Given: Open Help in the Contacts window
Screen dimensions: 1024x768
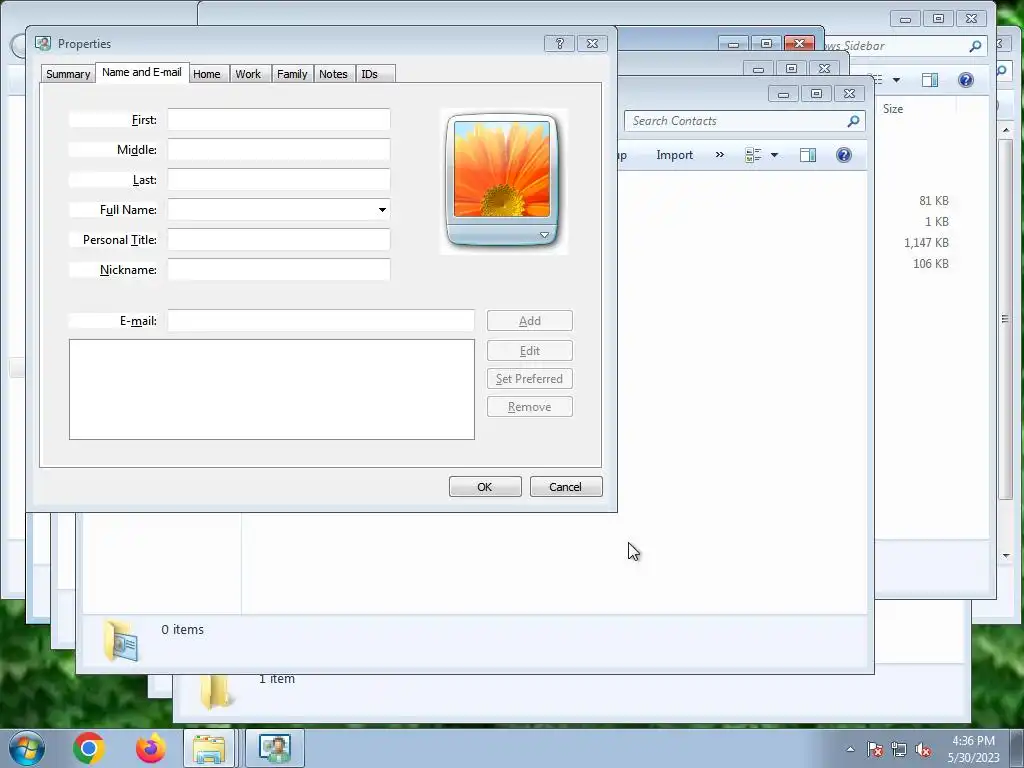Looking at the screenshot, I should click(844, 155).
